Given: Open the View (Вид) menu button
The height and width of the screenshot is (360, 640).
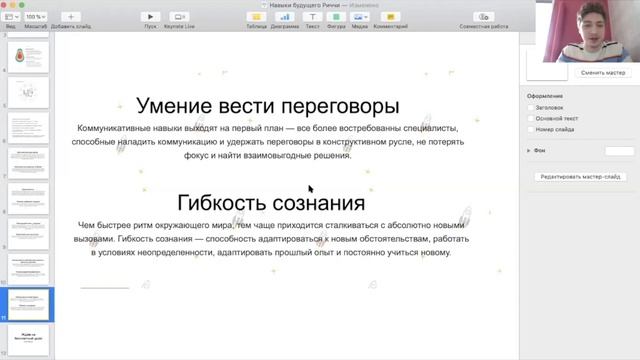Looking at the screenshot, I should click(x=11, y=17).
